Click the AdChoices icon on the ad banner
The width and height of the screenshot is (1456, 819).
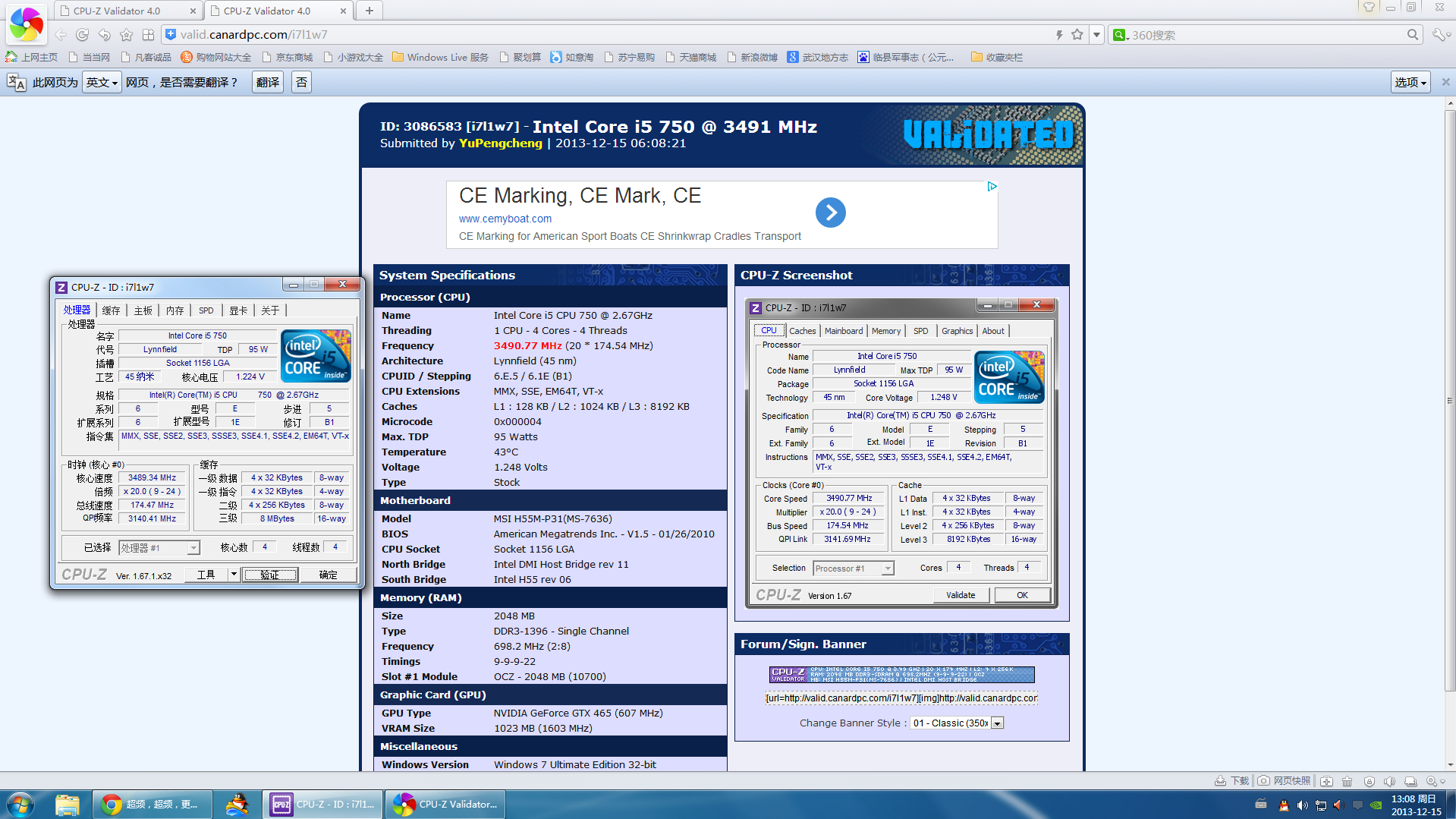pos(992,187)
